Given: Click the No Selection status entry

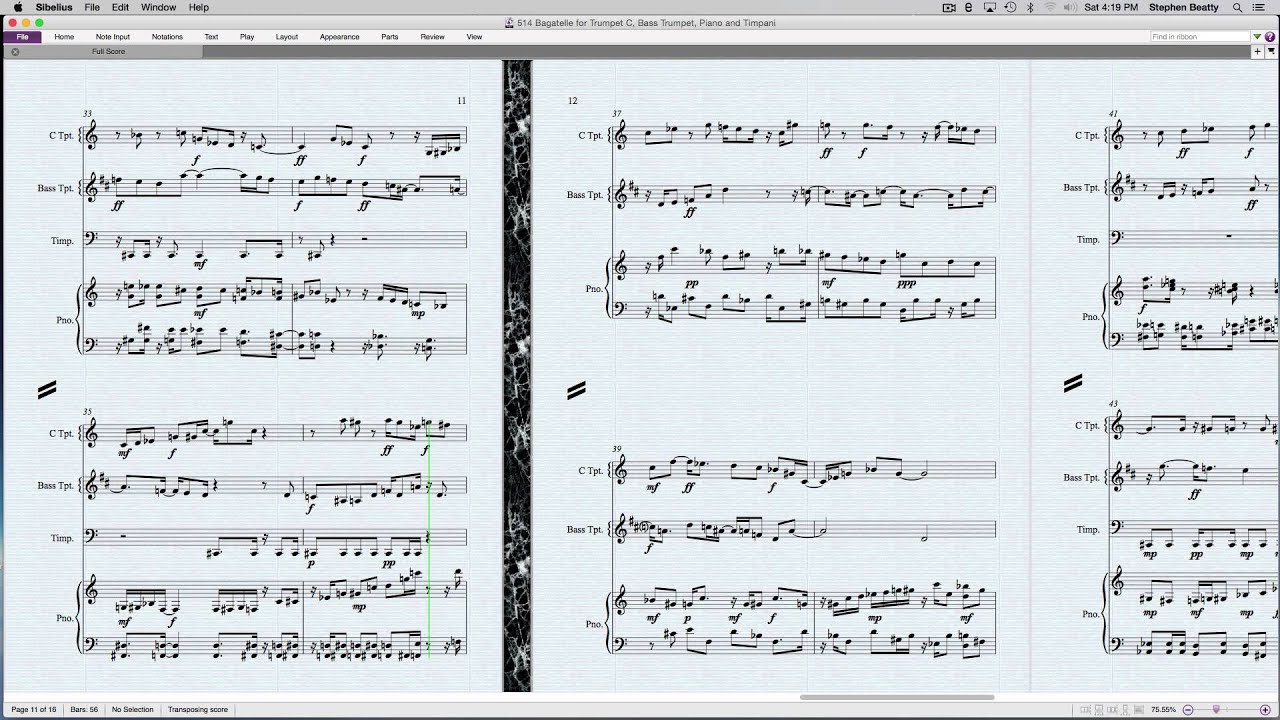Looking at the screenshot, I should 132,709.
